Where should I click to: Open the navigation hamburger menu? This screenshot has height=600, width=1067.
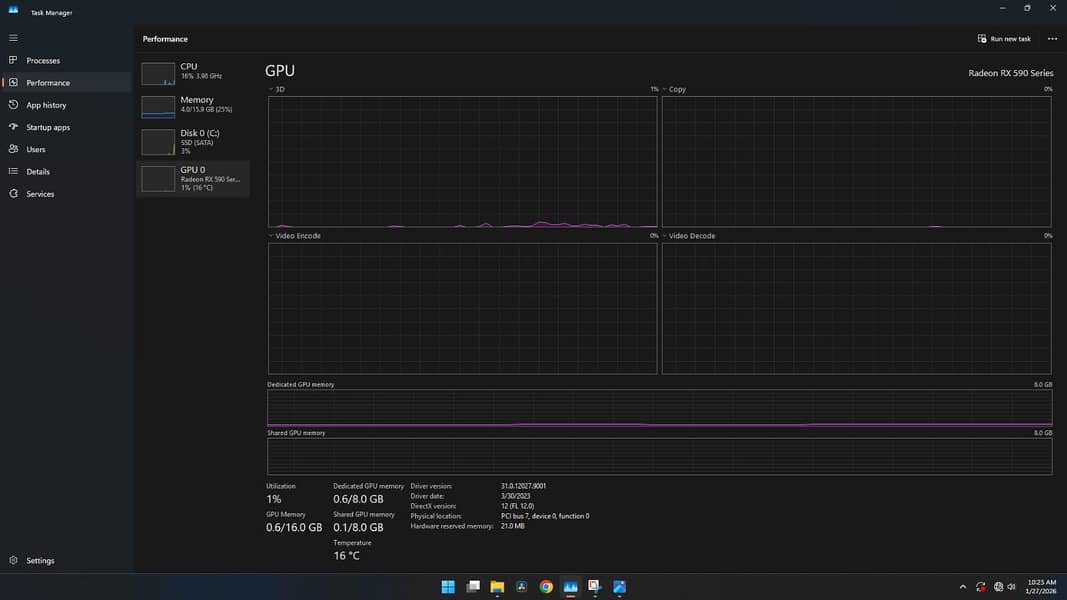coord(13,38)
